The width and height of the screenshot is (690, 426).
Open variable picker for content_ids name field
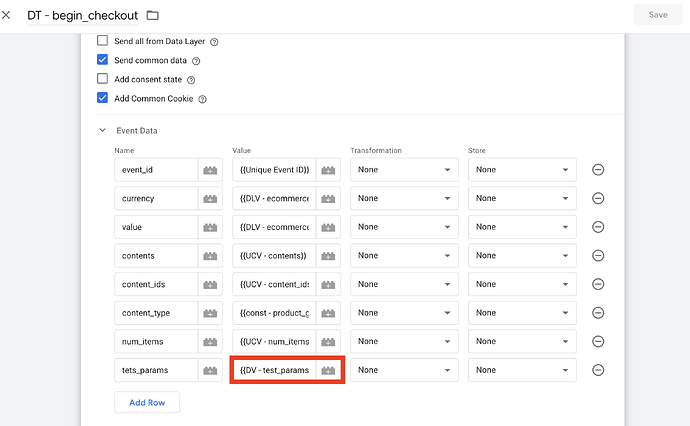point(210,284)
